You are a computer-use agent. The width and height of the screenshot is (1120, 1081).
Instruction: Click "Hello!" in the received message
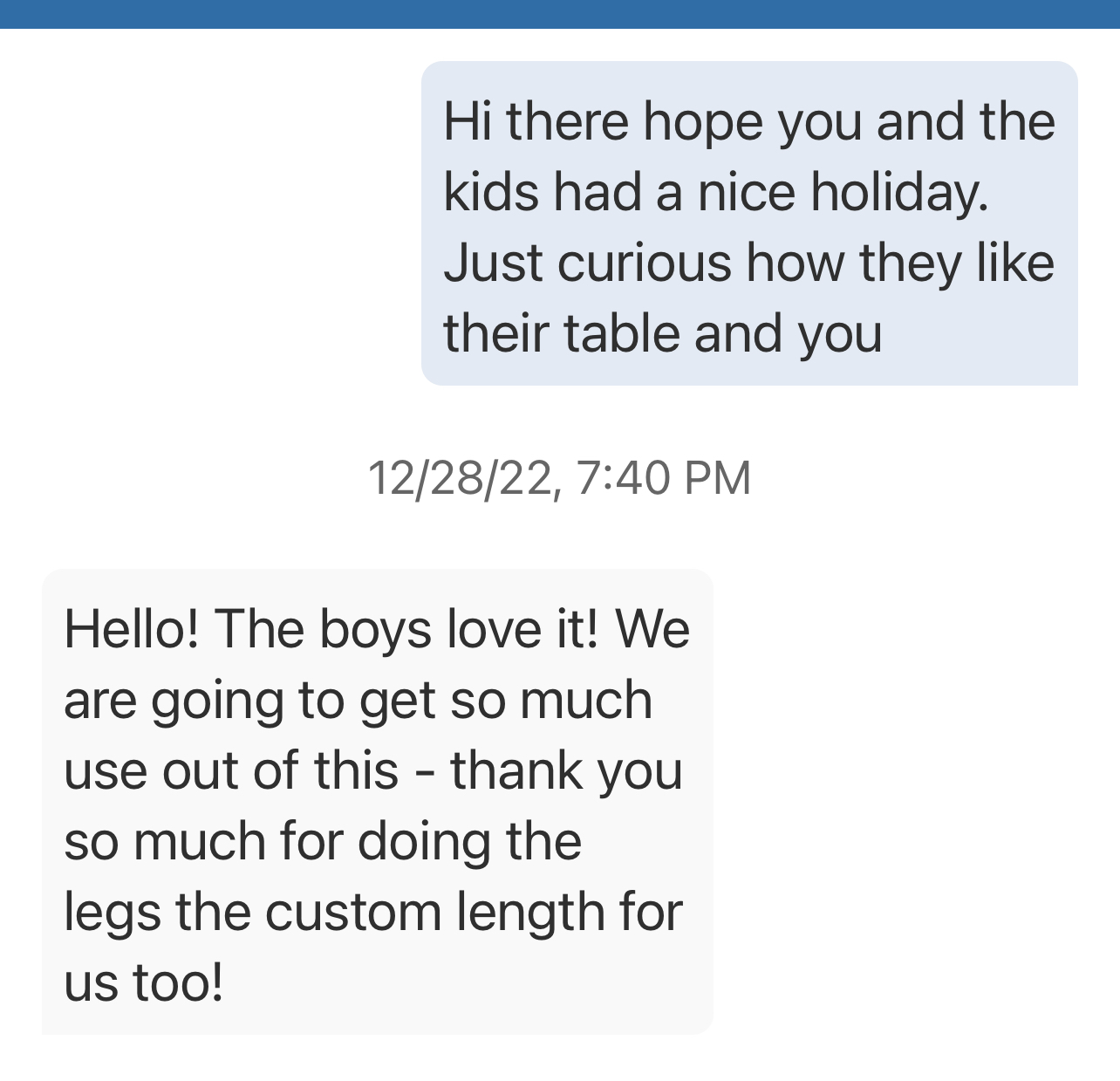coord(131,629)
